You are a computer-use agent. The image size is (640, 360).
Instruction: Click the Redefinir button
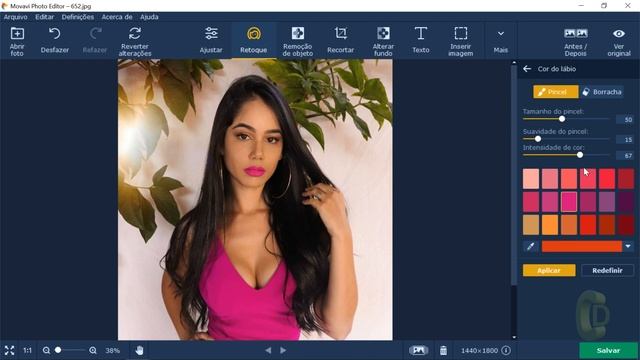tap(607, 270)
